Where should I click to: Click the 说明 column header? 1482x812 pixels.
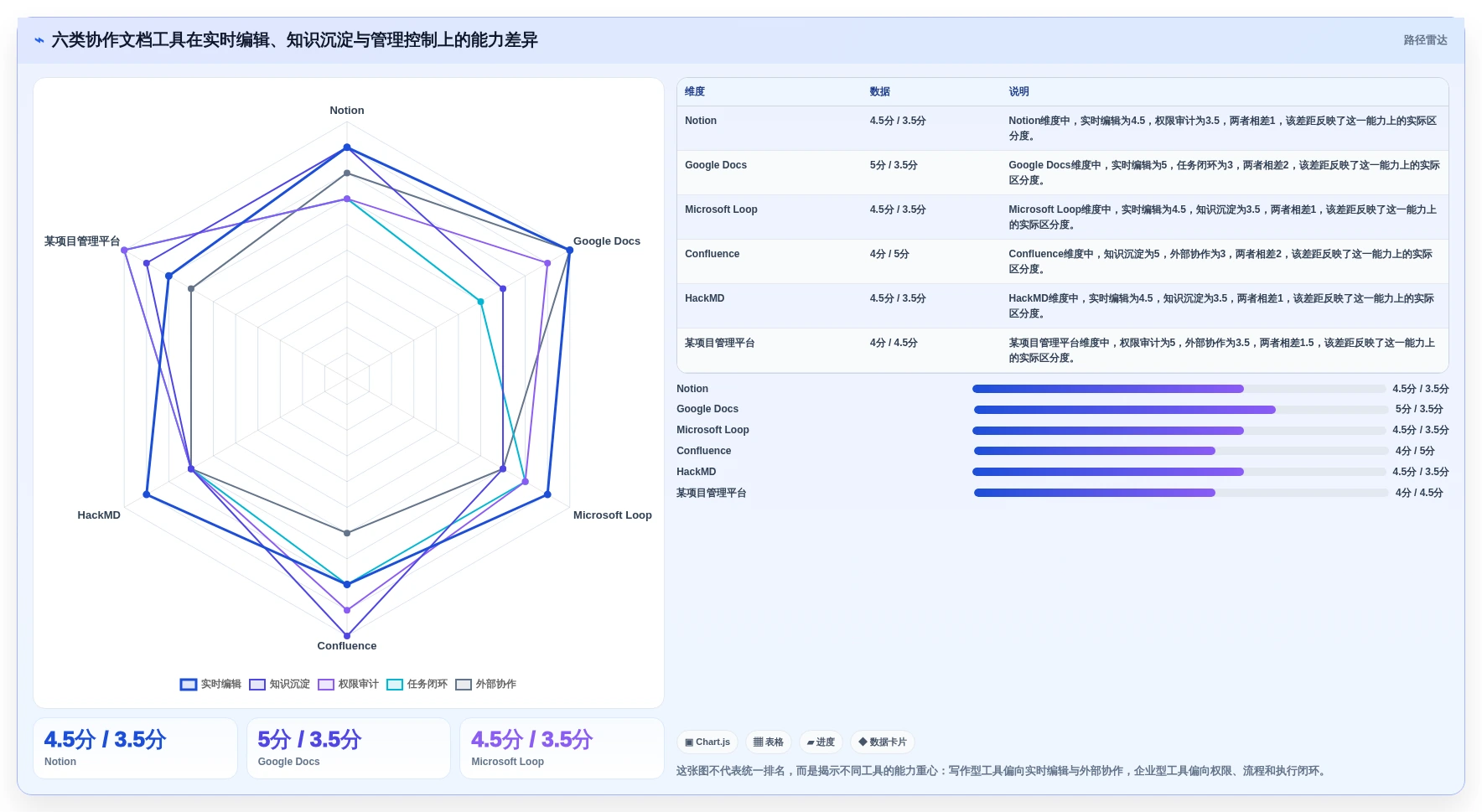point(1018,91)
